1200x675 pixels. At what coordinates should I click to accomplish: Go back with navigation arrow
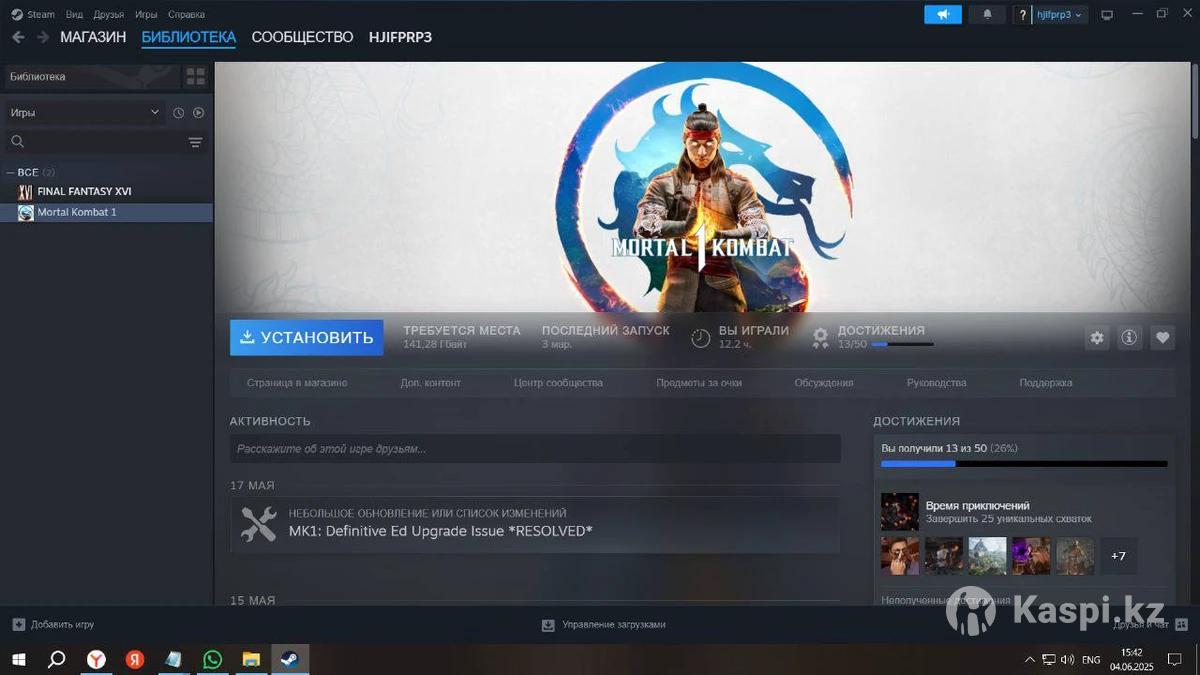[18, 37]
